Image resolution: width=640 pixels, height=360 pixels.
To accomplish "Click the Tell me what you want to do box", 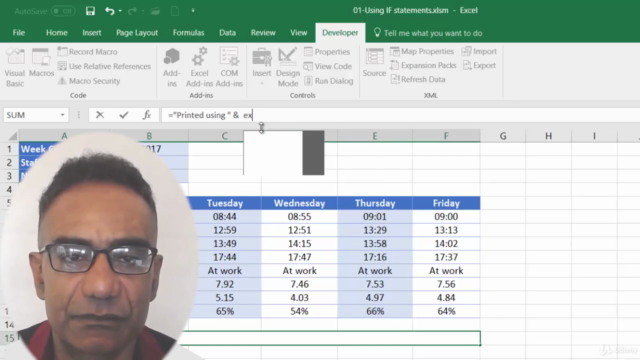I will 428,33.
